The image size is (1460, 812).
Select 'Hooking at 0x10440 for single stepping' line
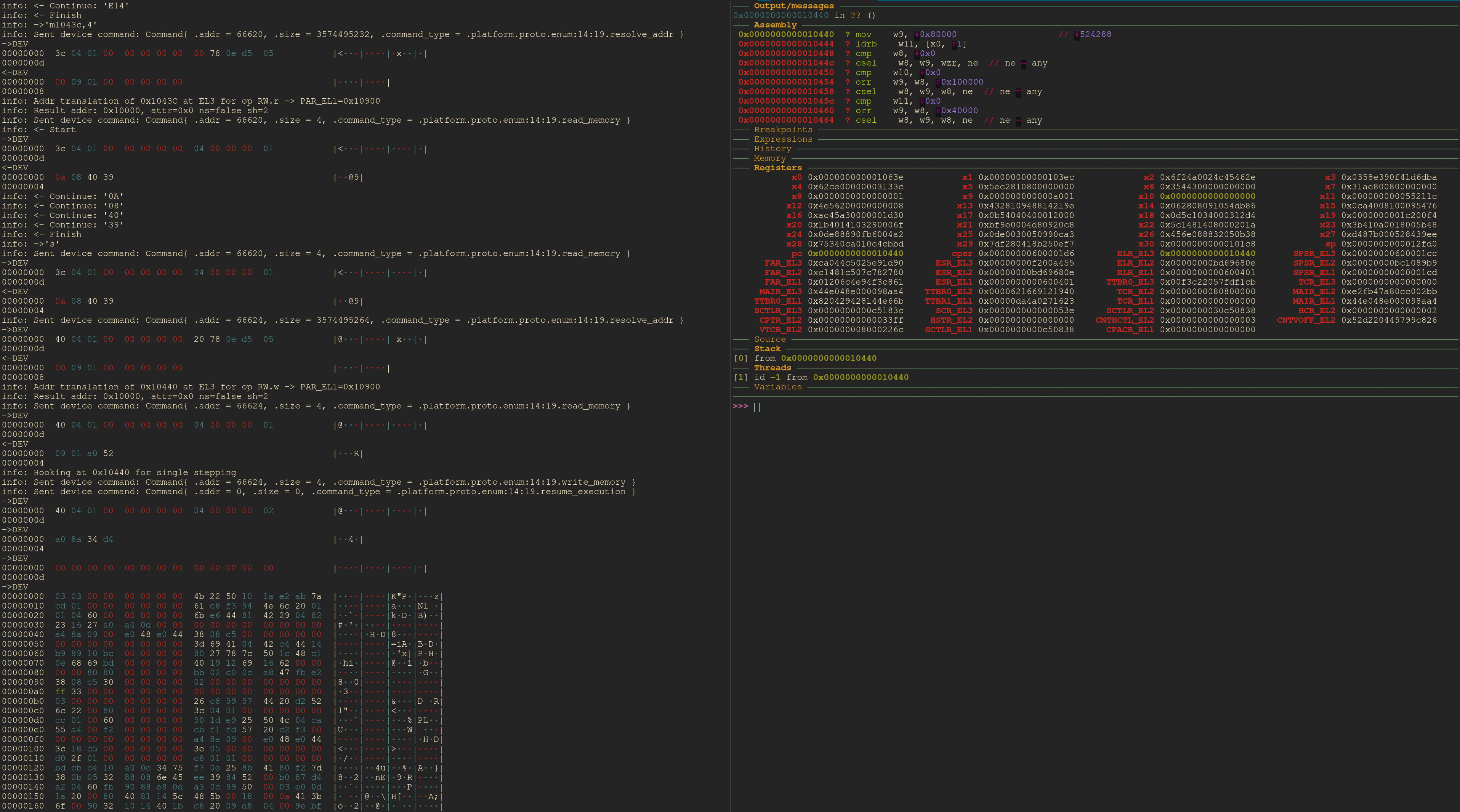point(119,472)
